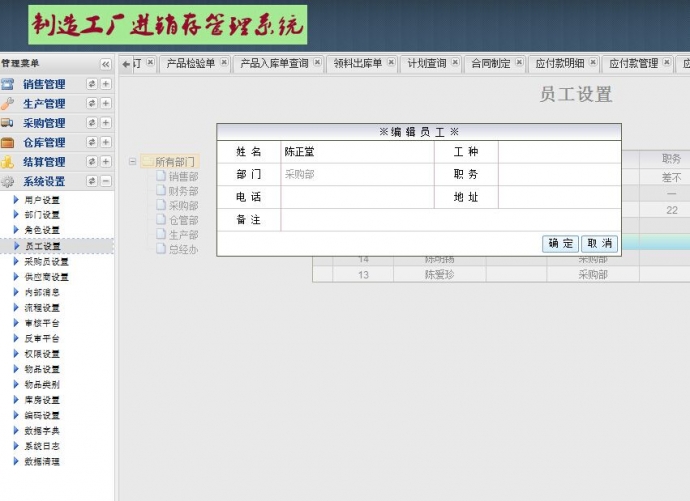Open 系统日志 in sidebar
The height and width of the screenshot is (501, 690).
42,446
